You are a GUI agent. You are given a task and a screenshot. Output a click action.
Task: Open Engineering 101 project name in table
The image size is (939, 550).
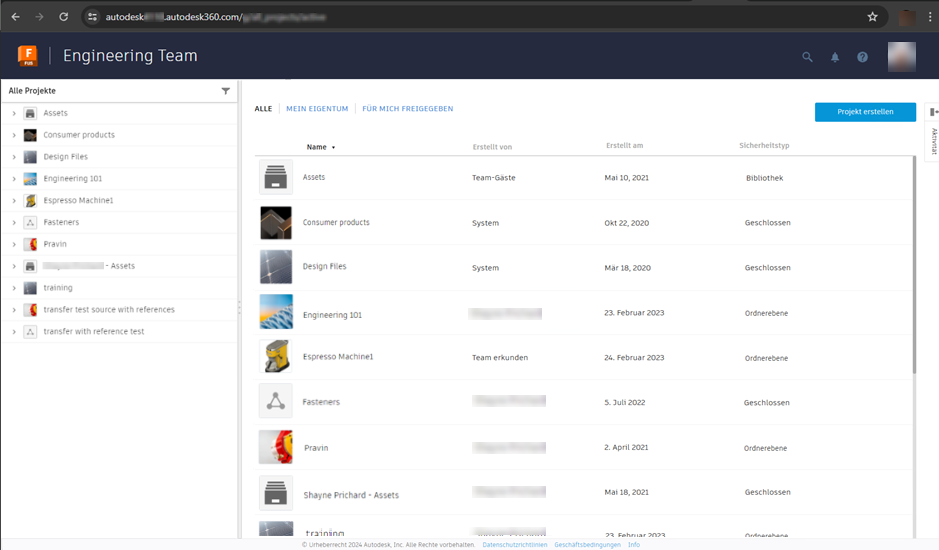(x=332, y=315)
